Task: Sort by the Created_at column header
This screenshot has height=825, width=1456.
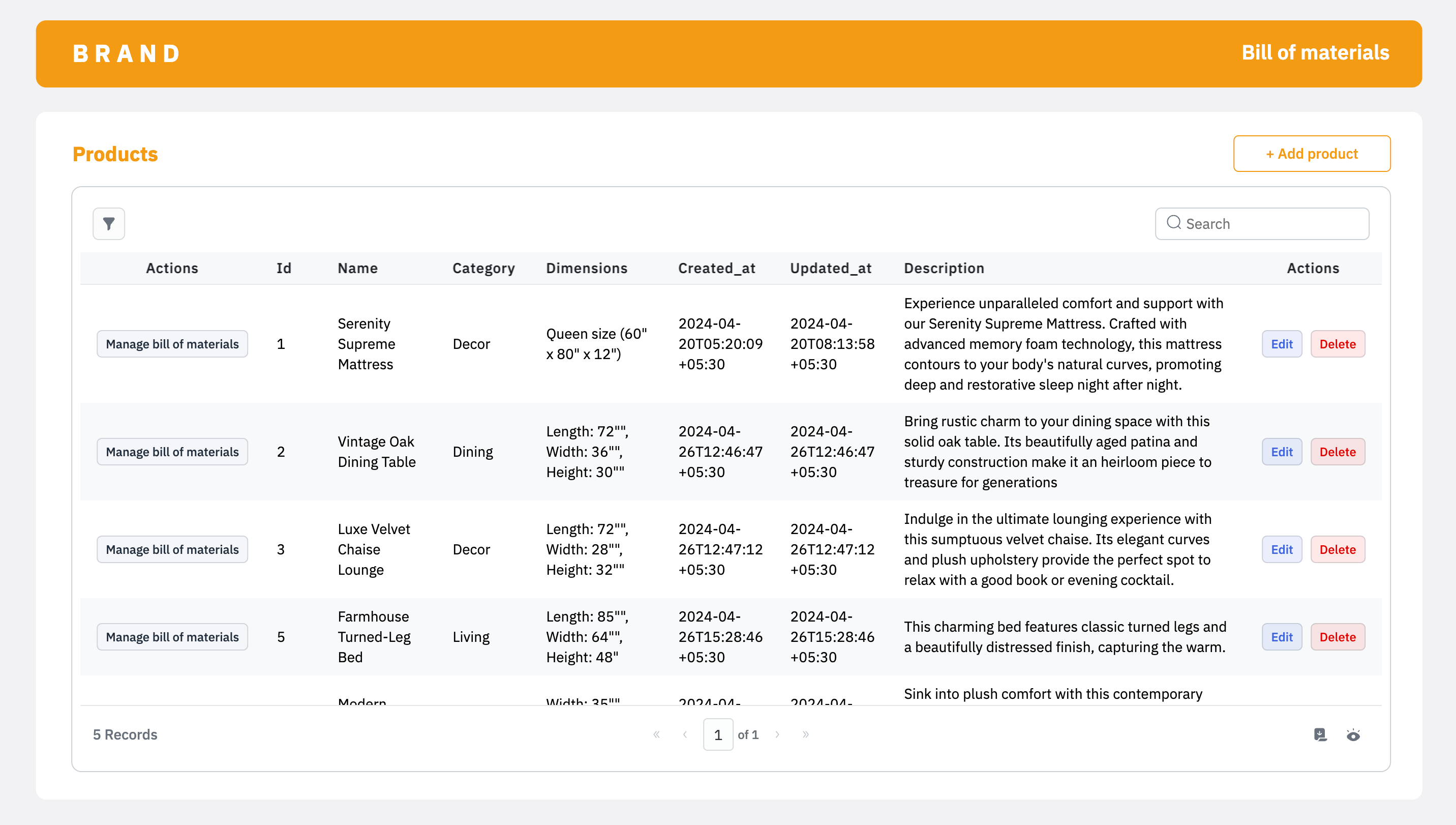Action: pos(716,268)
